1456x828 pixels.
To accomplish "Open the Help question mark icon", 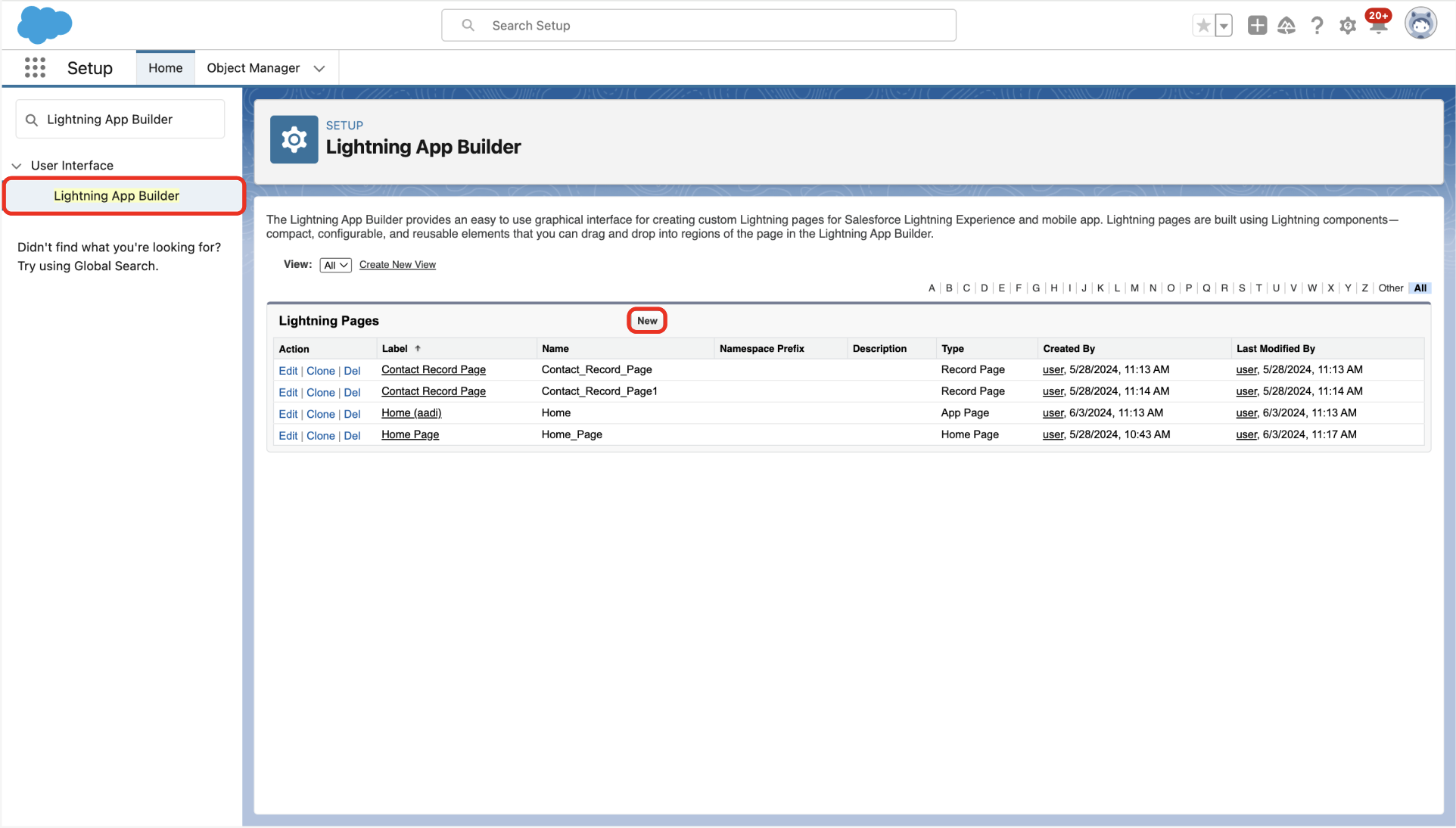I will [1317, 26].
